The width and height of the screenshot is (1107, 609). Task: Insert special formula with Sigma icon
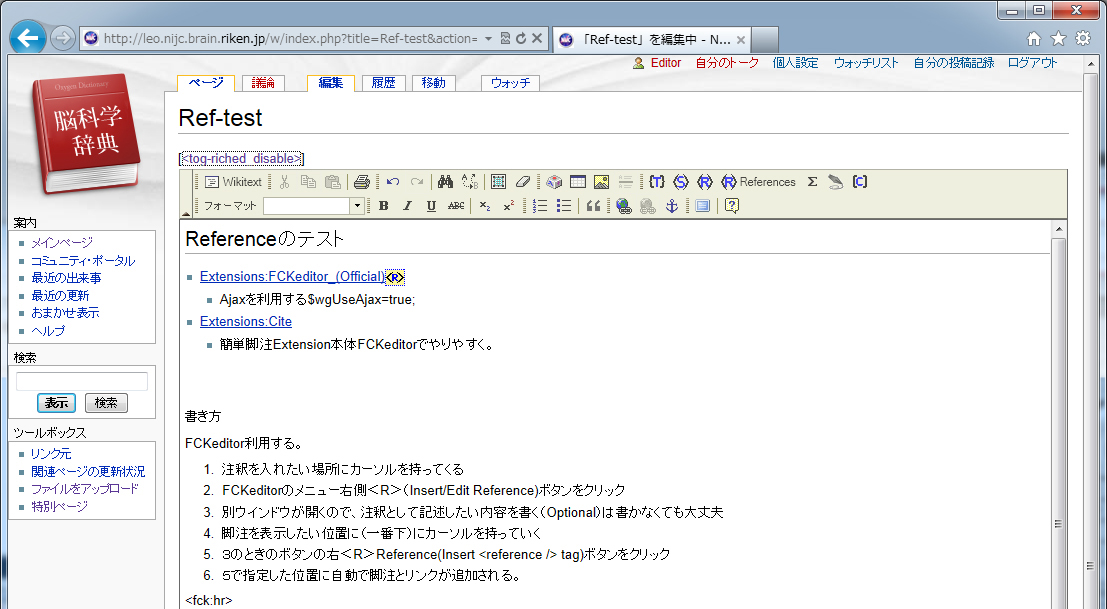click(x=812, y=182)
